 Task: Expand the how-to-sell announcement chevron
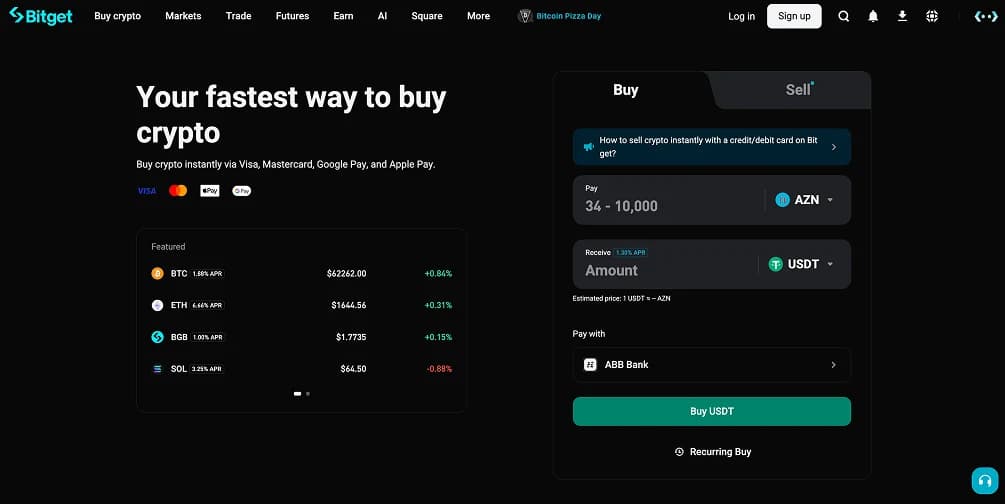click(834, 147)
